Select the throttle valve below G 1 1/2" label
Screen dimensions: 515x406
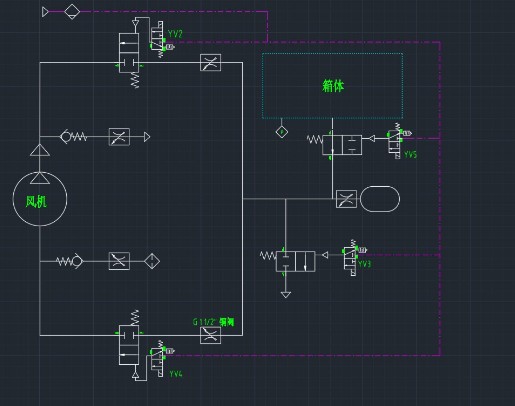click(x=210, y=335)
